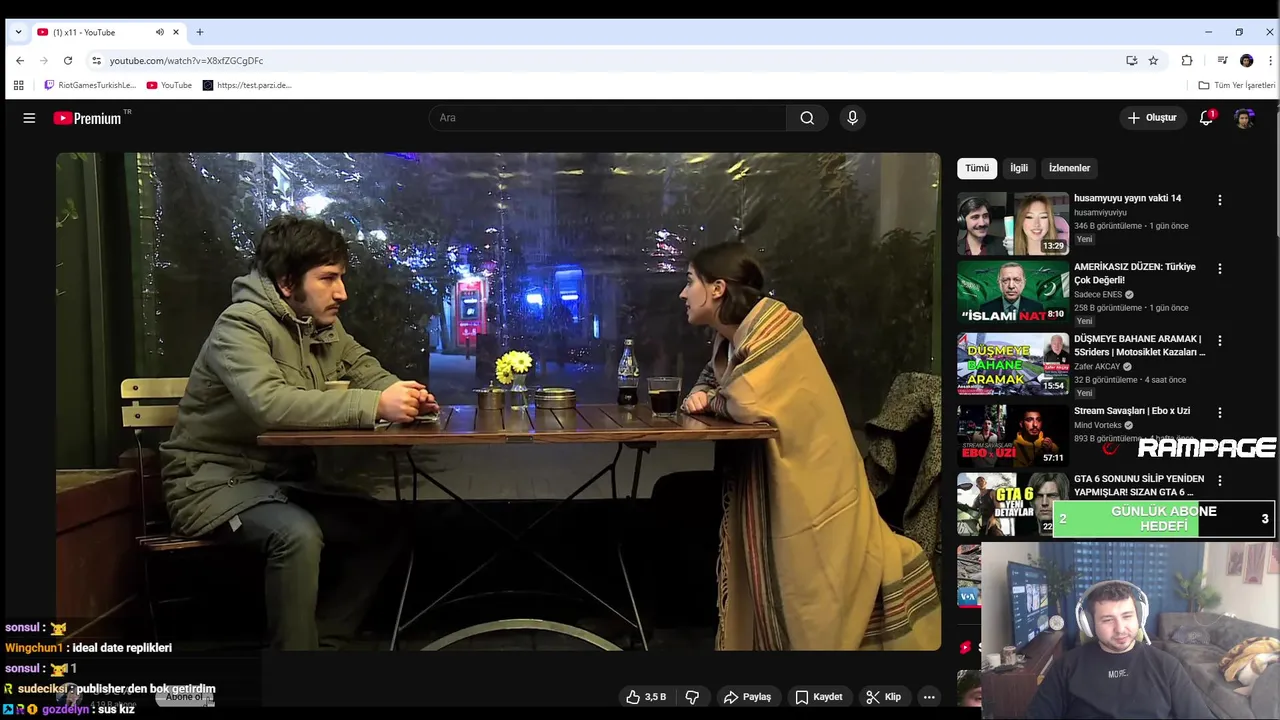1280x720 pixels.
Task: Open YouTube bookmark in bookmarks bar
Action: pyautogui.click(x=169, y=85)
